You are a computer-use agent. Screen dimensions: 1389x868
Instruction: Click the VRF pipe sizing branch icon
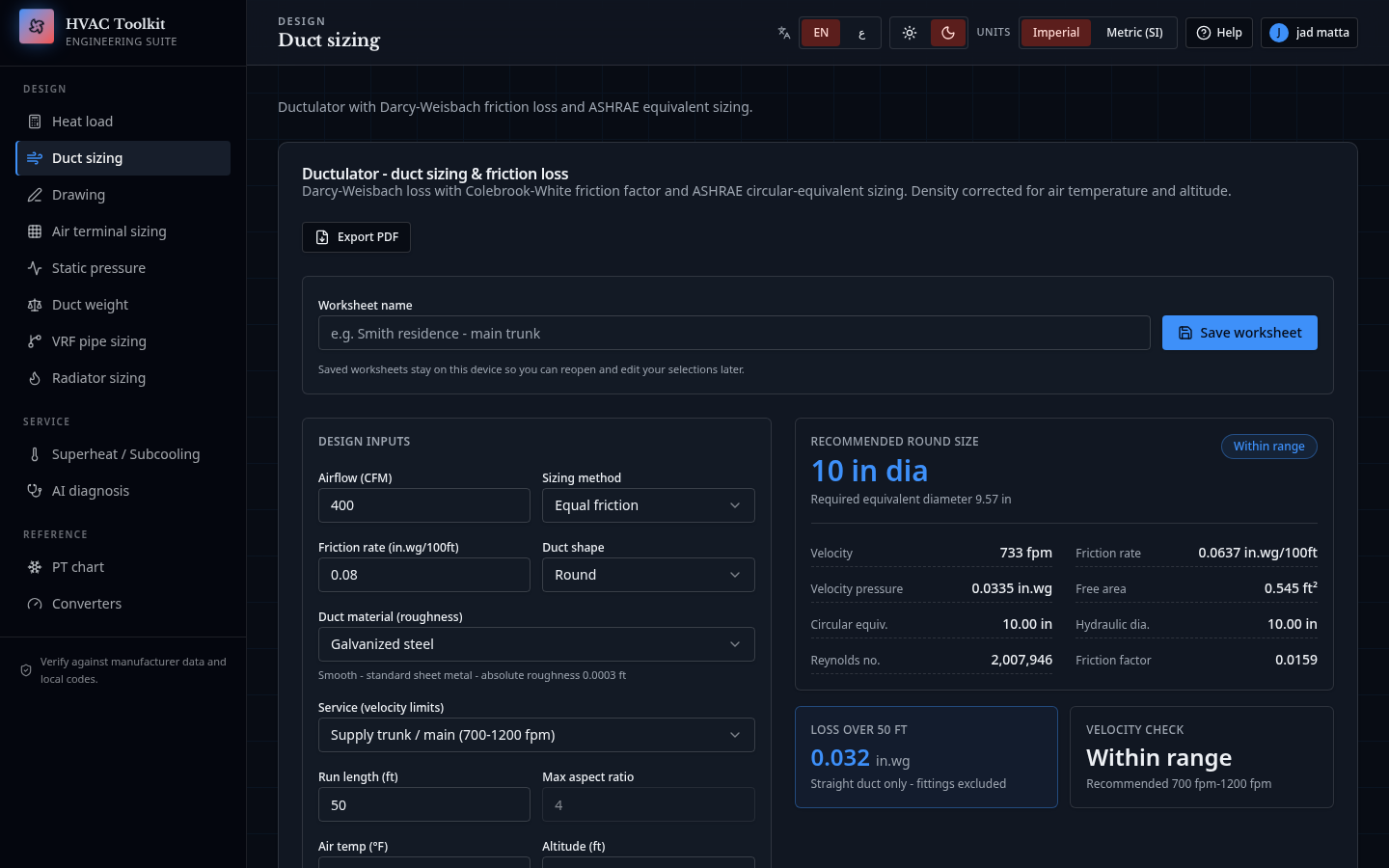pos(35,341)
